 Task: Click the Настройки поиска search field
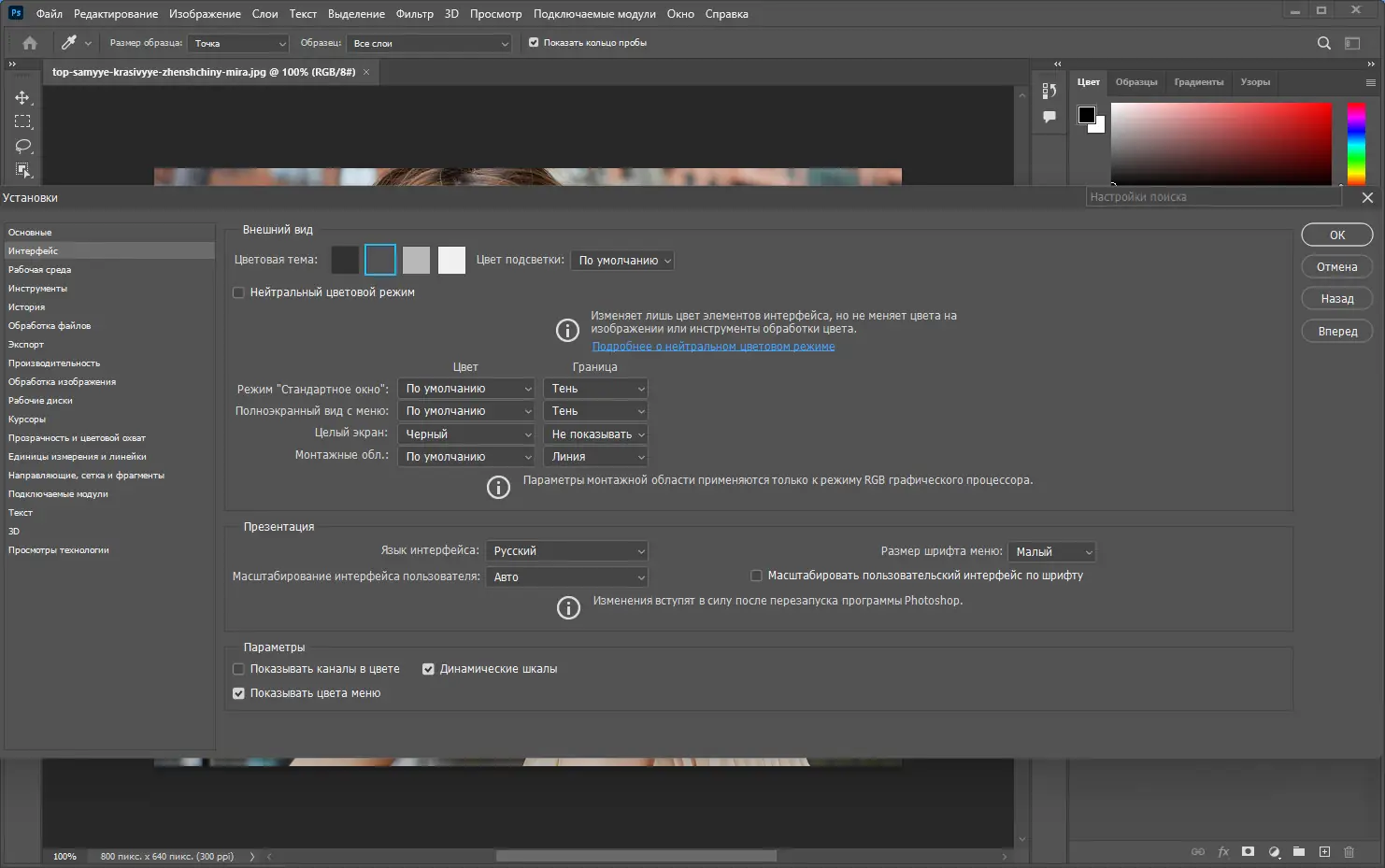click(x=1213, y=197)
